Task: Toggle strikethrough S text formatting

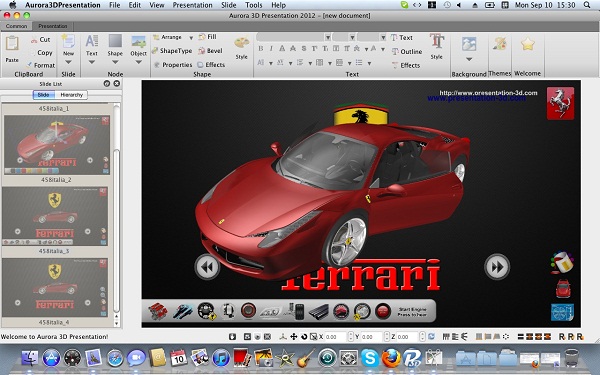Action: (x=303, y=49)
